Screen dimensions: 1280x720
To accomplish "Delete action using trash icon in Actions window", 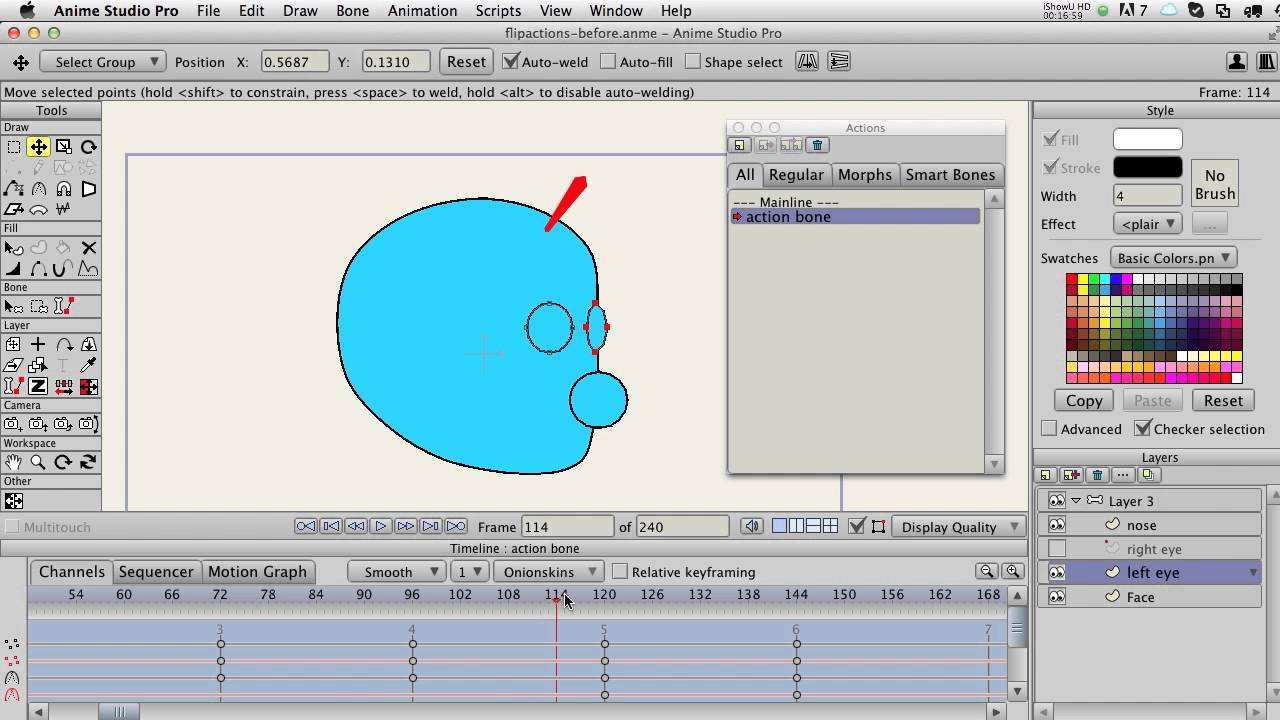I will (817, 145).
